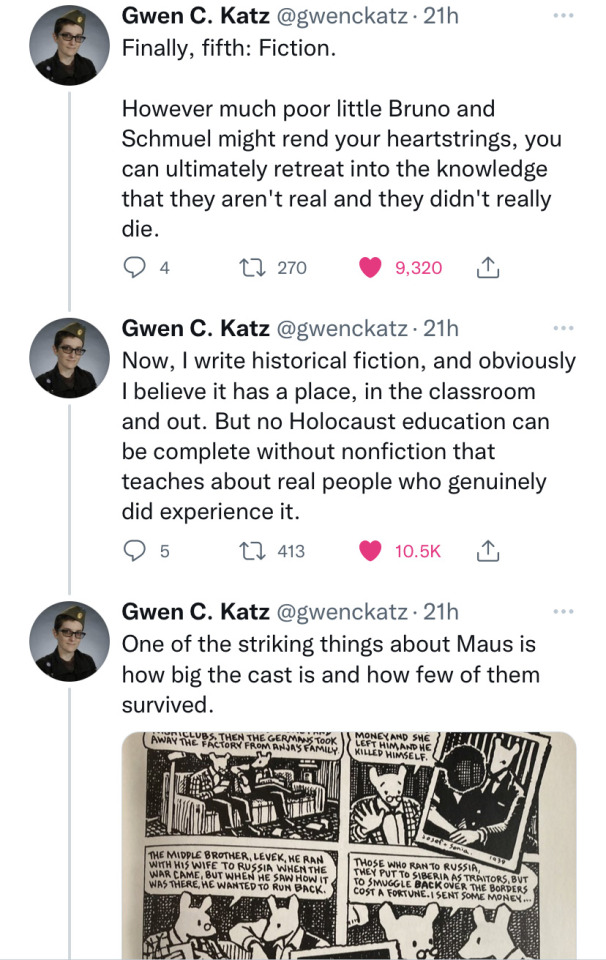Like the tweet with 9,320 likes
The width and height of the screenshot is (606, 960).
[371, 267]
